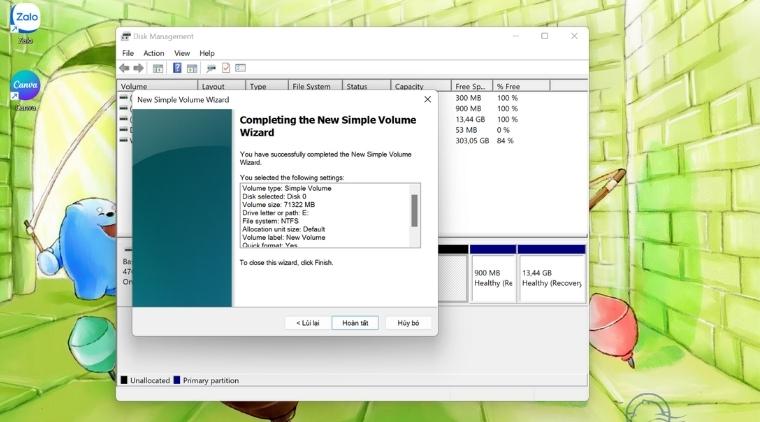Click the Disk Management title bar icon

coord(126,36)
